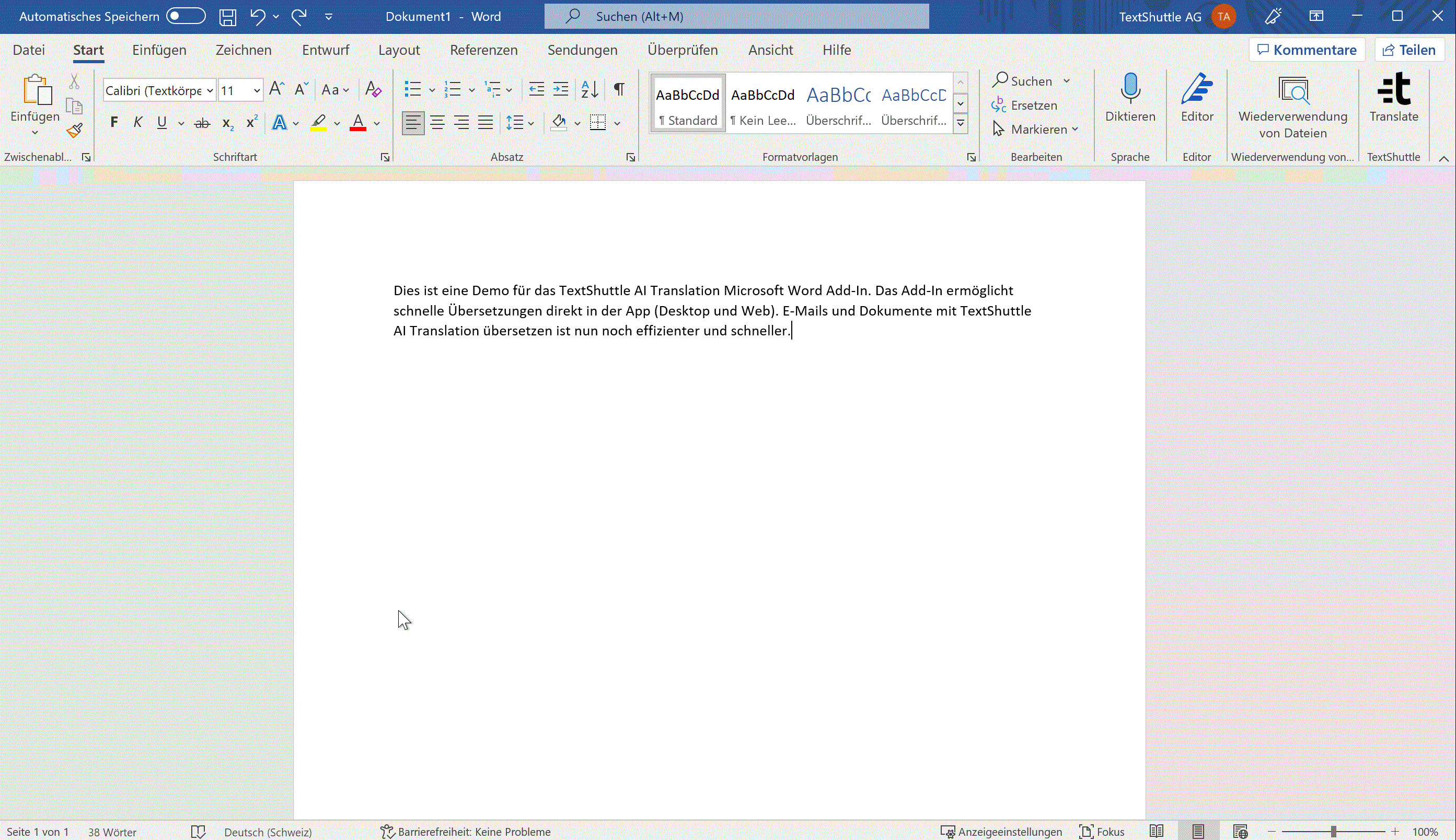
Task: Switch to Einfügen tab
Action: (159, 50)
